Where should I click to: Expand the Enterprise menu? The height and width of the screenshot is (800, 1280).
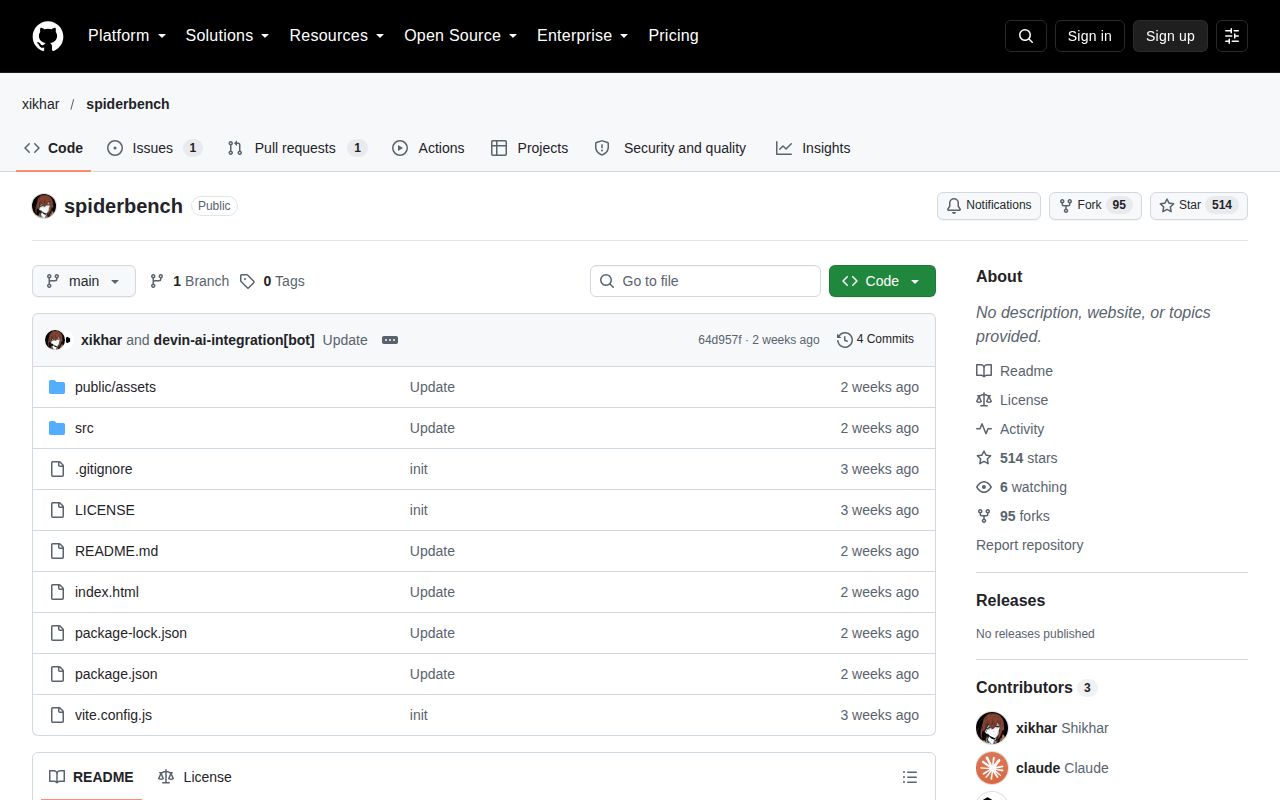[583, 35]
